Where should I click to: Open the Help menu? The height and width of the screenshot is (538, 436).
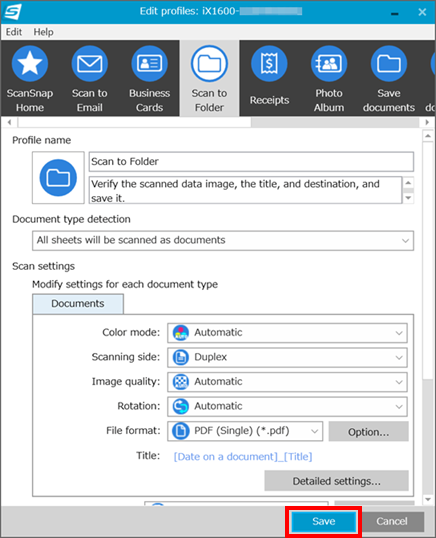pos(43,32)
